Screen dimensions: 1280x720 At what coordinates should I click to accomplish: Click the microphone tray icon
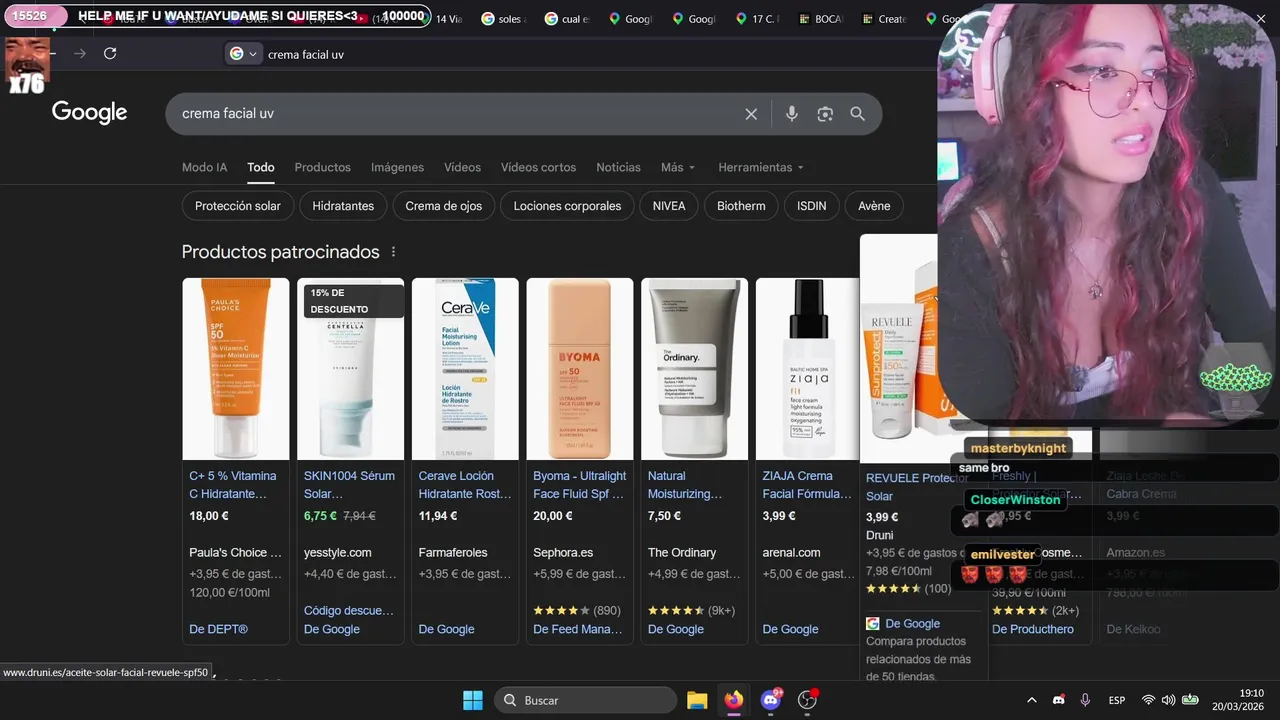tap(1085, 700)
